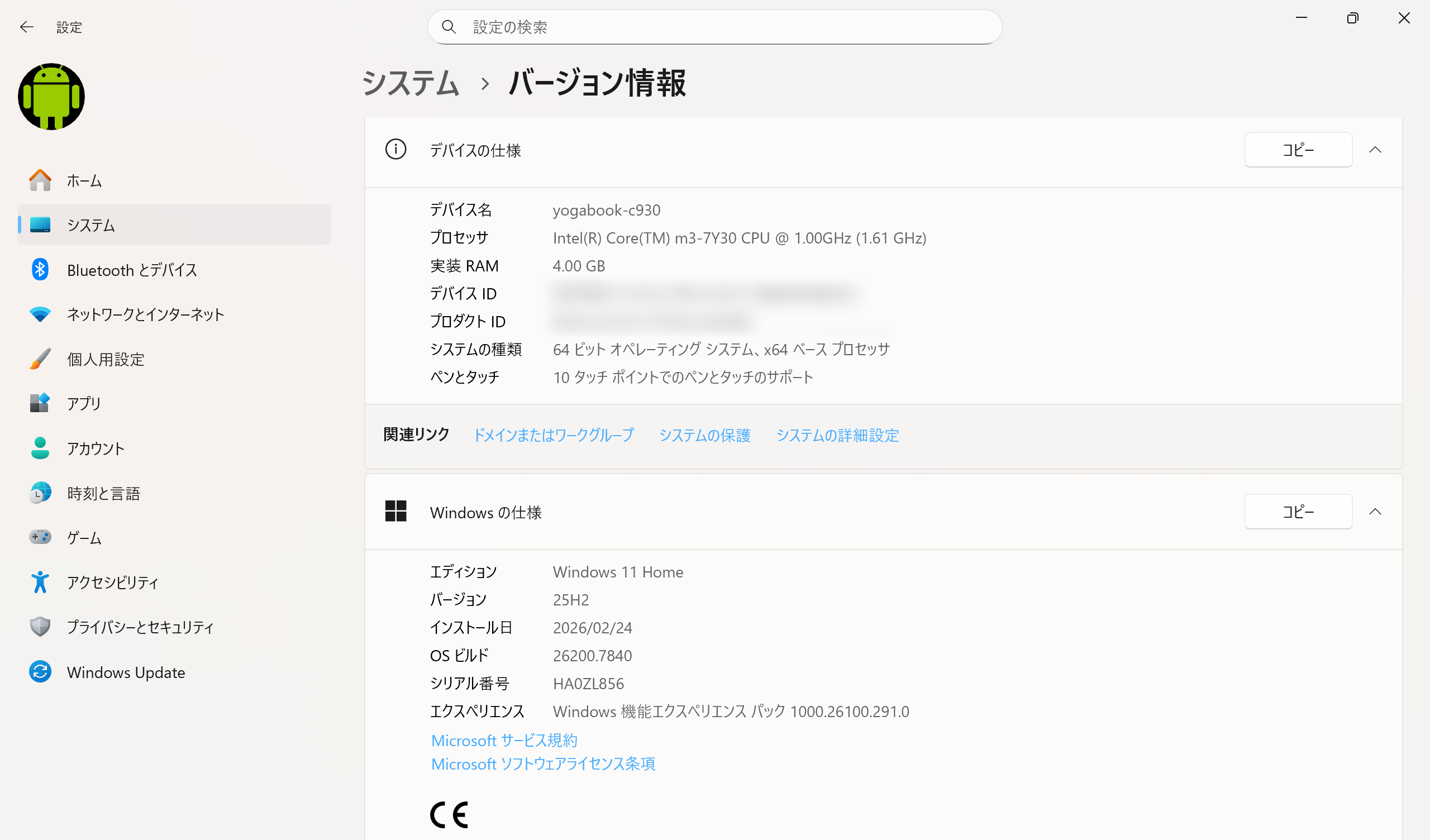Collapse the デバイスの仕様 section chevron
This screenshot has width=1430, height=840.
click(x=1374, y=150)
